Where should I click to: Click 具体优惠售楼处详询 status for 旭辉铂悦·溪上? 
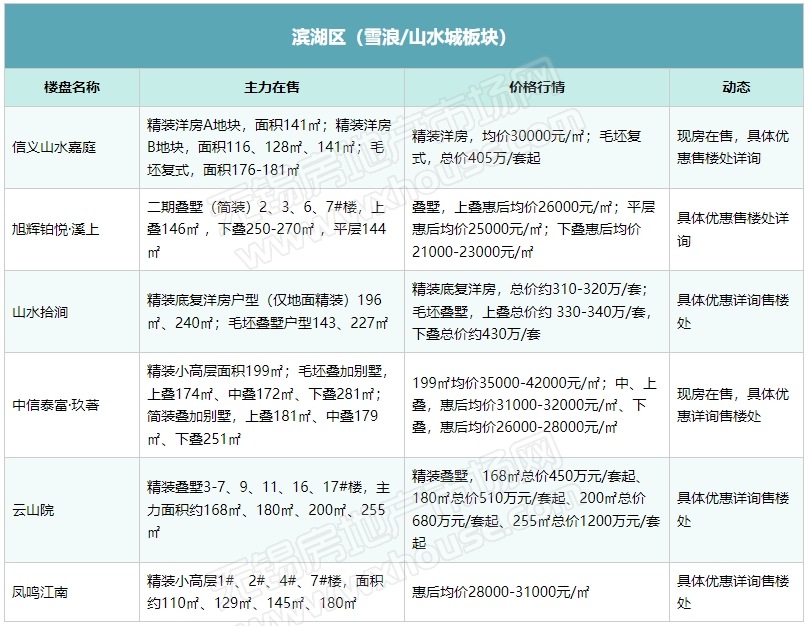pos(736,229)
